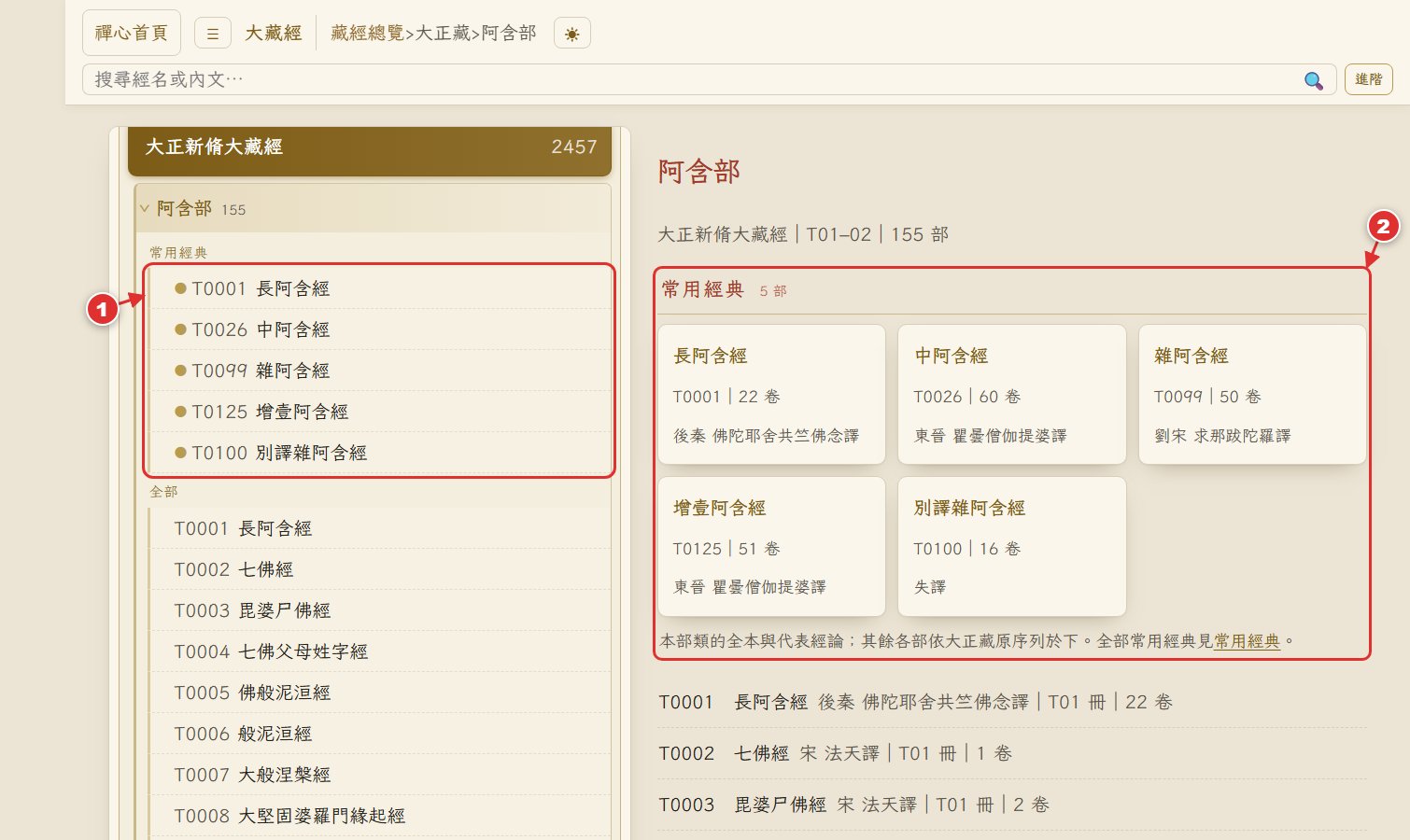Click the 禪心首頁 home button
This screenshot has height=840, width=1410.
pos(132,33)
